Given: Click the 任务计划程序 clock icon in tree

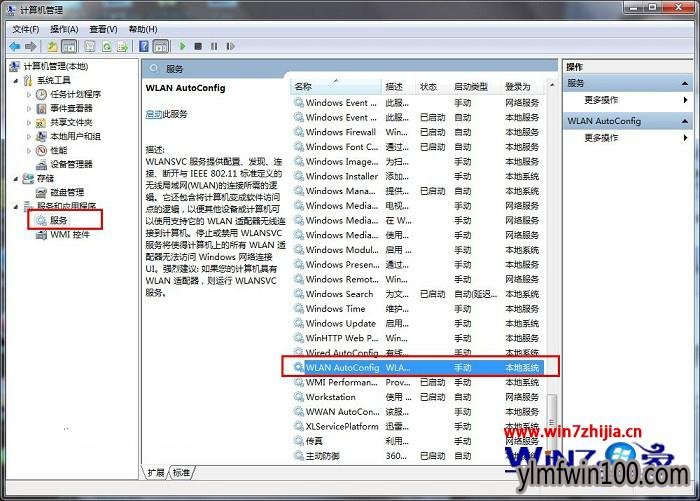Looking at the screenshot, I should [x=41, y=94].
